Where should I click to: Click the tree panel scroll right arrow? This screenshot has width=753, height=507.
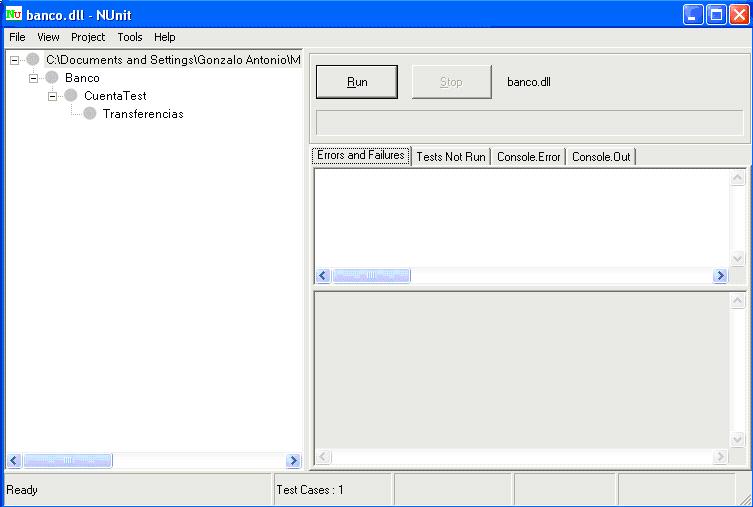coord(293,461)
